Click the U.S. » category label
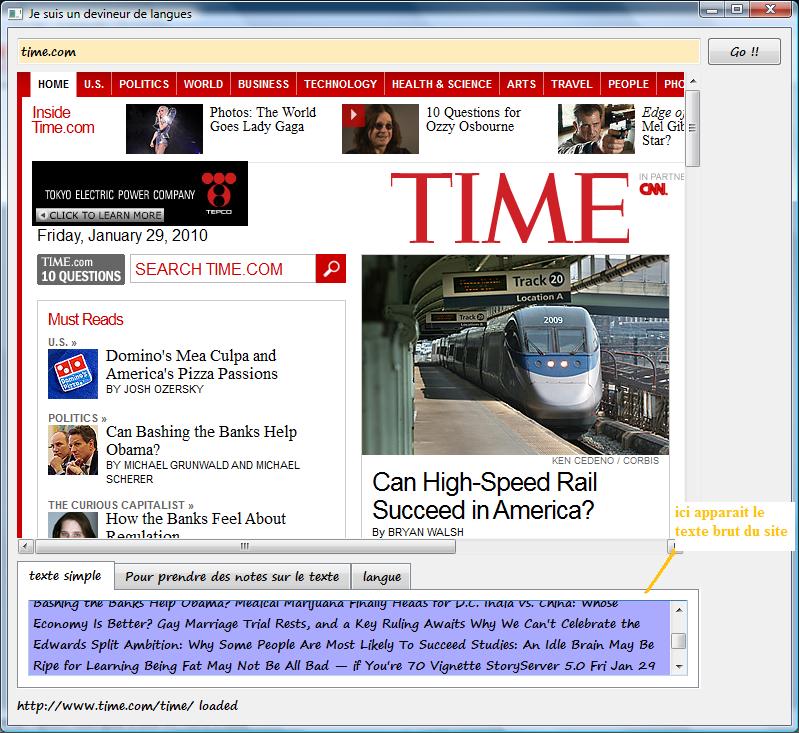This screenshot has width=799, height=733. [62, 342]
